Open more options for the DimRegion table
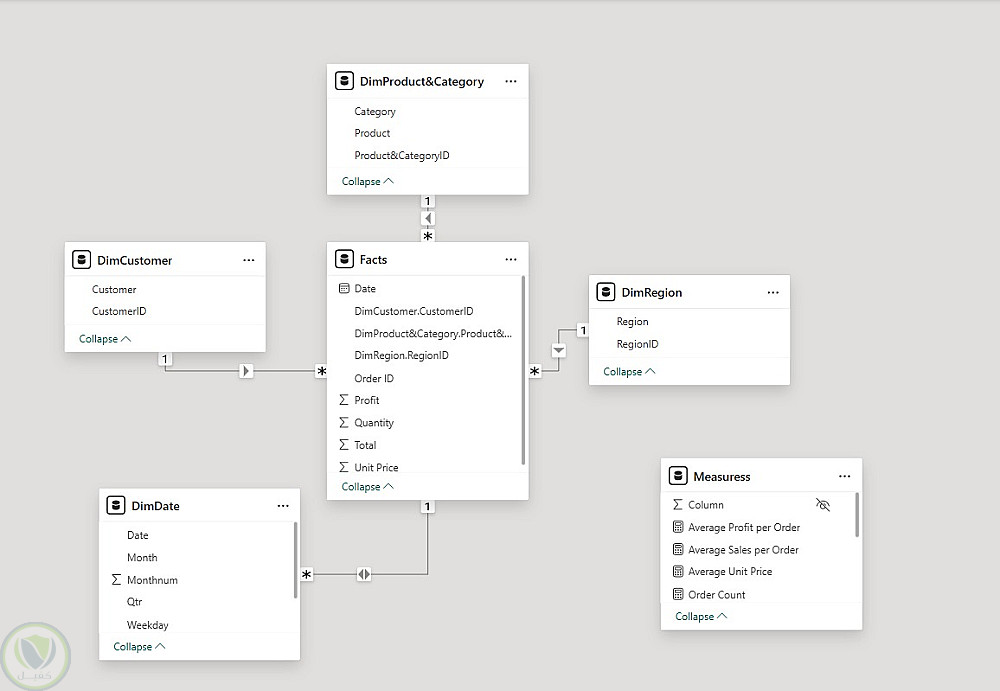 [x=773, y=292]
